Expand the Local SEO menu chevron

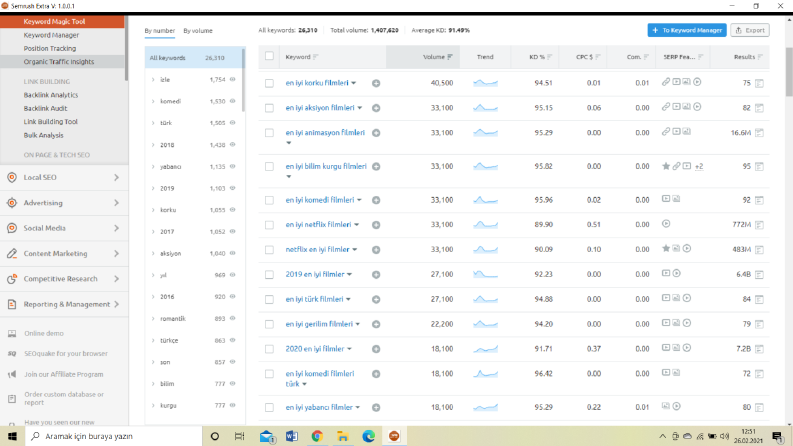(116, 177)
